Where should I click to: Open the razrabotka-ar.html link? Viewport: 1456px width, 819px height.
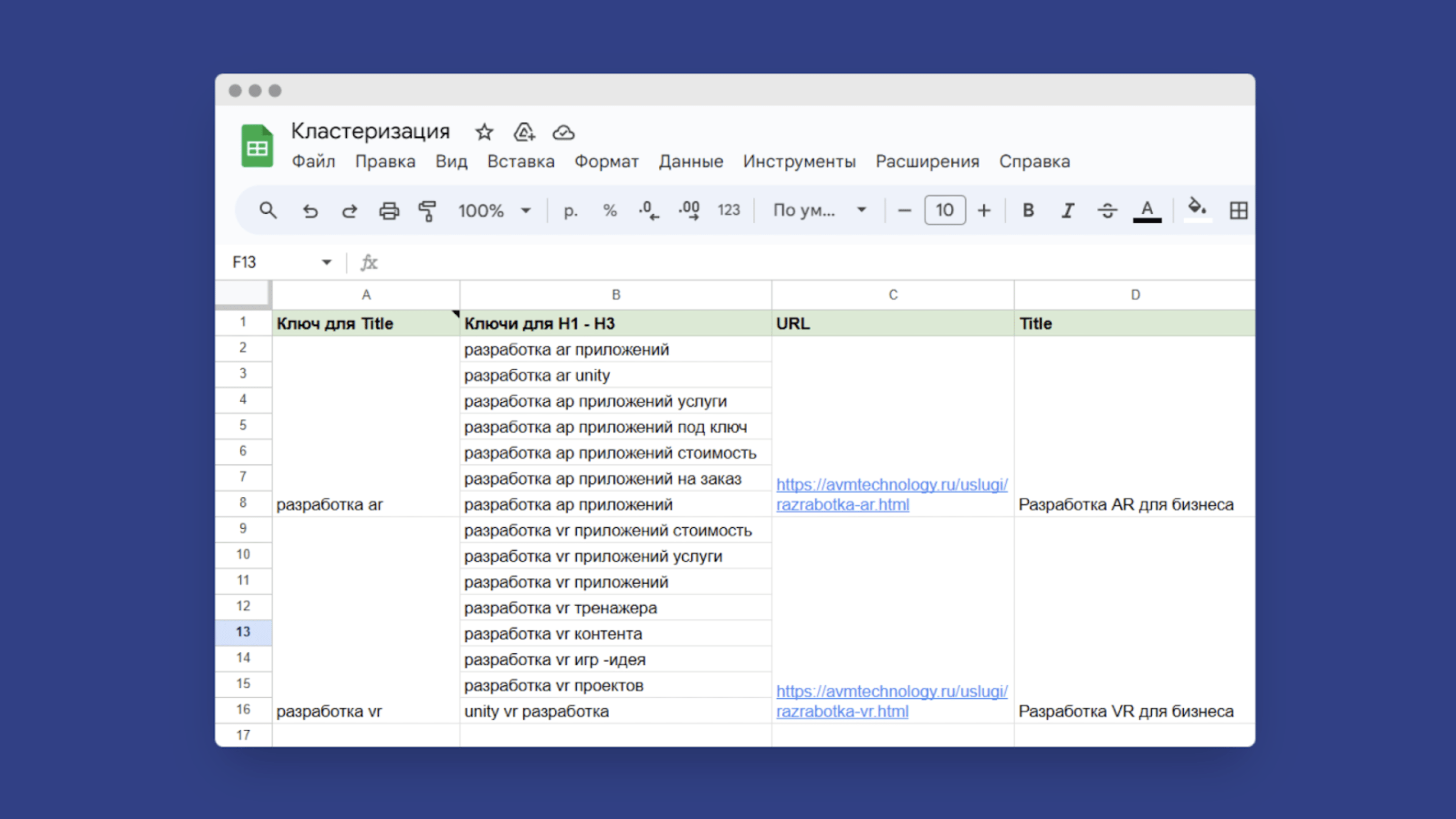tap(842, 505)
